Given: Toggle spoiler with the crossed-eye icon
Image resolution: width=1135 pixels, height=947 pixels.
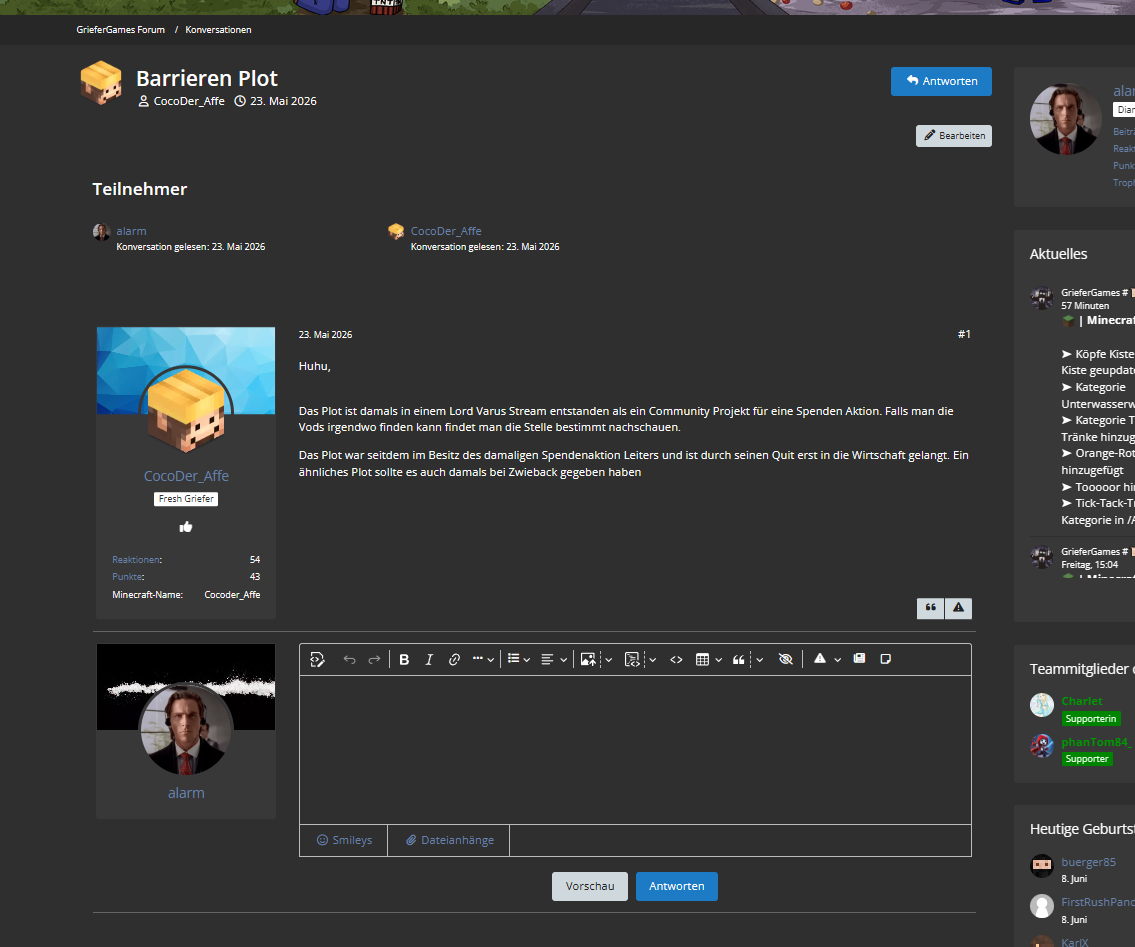Looking at the screenshot, I should [785, 660].
